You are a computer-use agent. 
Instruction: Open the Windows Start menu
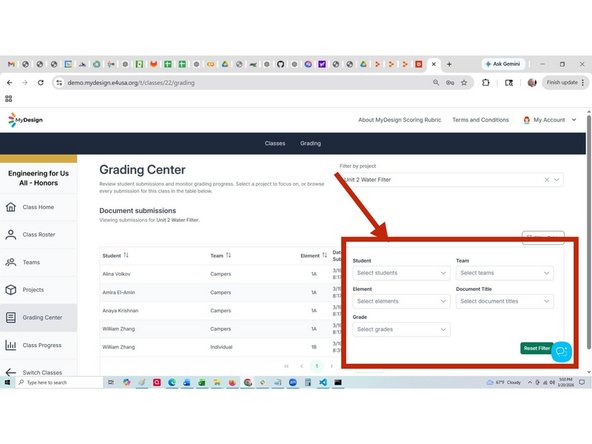[x=7, y=382]
